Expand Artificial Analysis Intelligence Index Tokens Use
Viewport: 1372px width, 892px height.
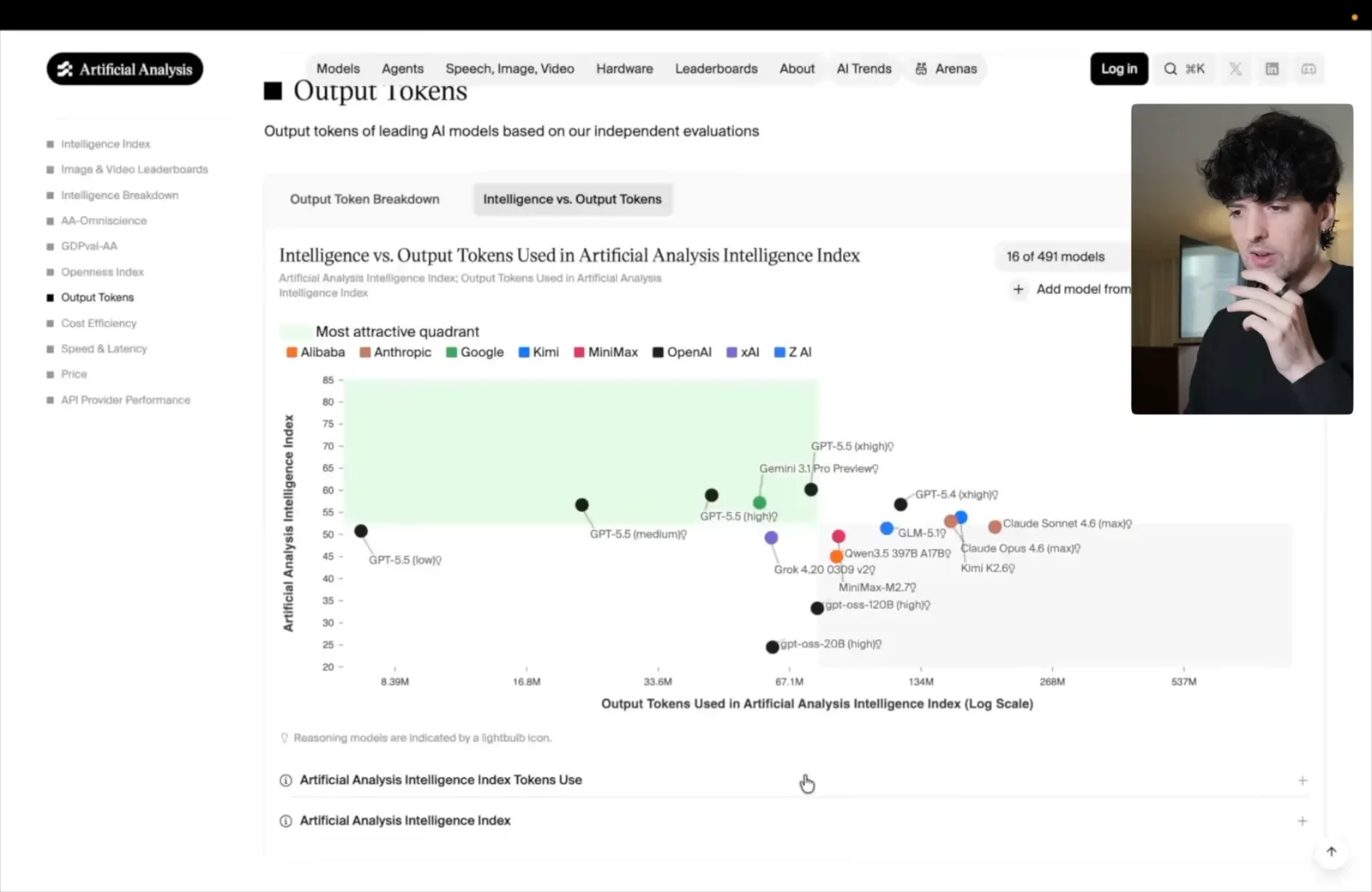click(793, 780)
